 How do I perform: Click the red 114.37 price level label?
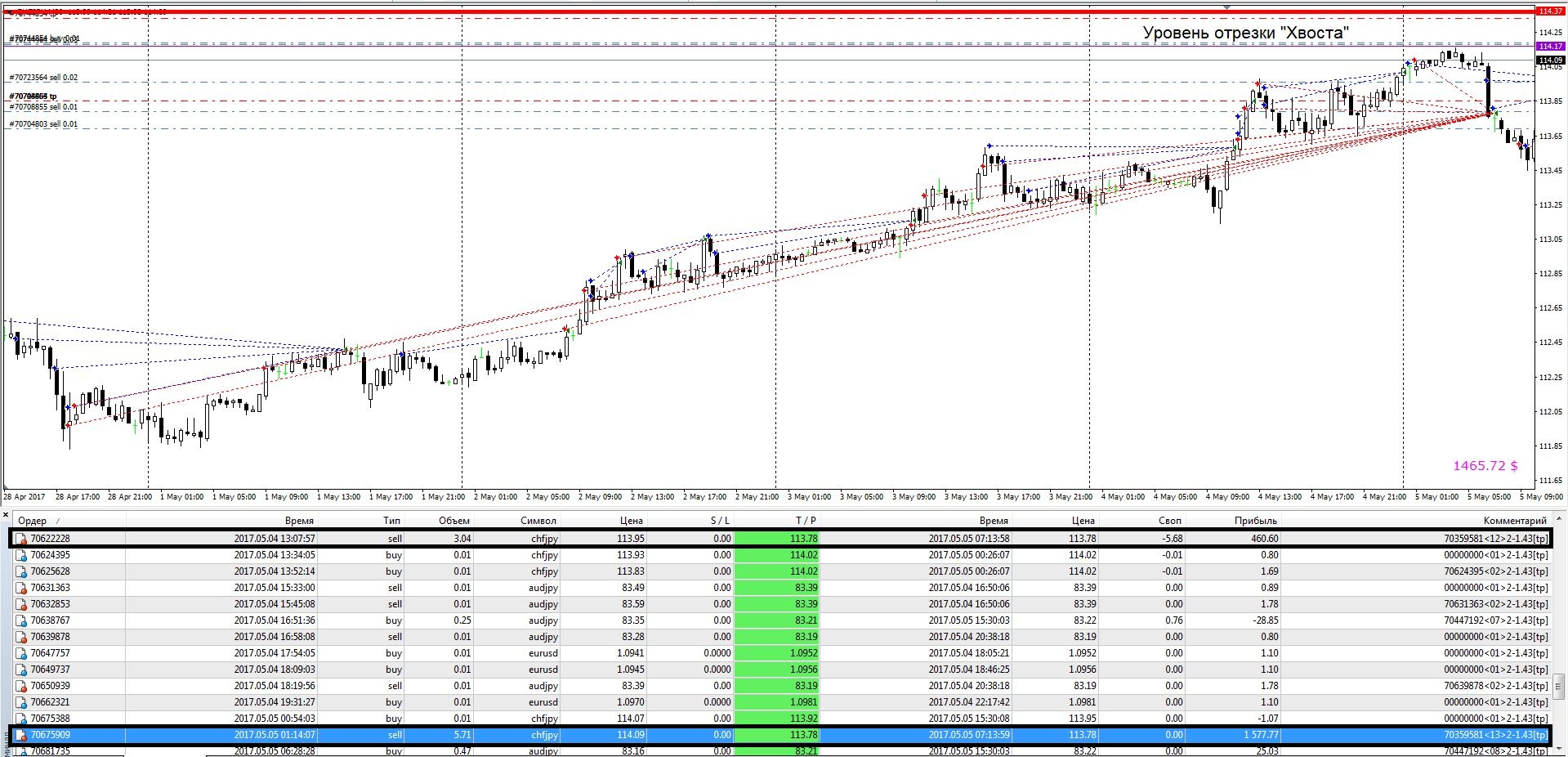(x=1550, y=11)
